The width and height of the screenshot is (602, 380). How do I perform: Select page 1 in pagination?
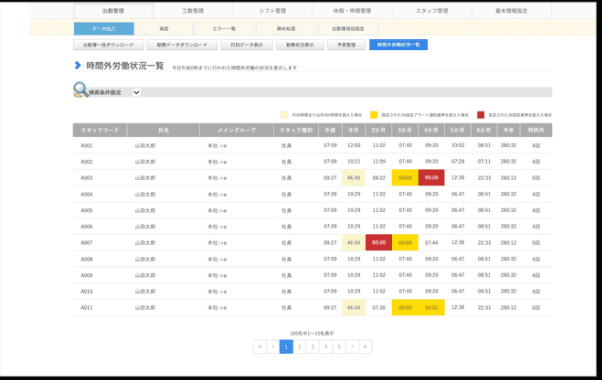coord(286,347)
